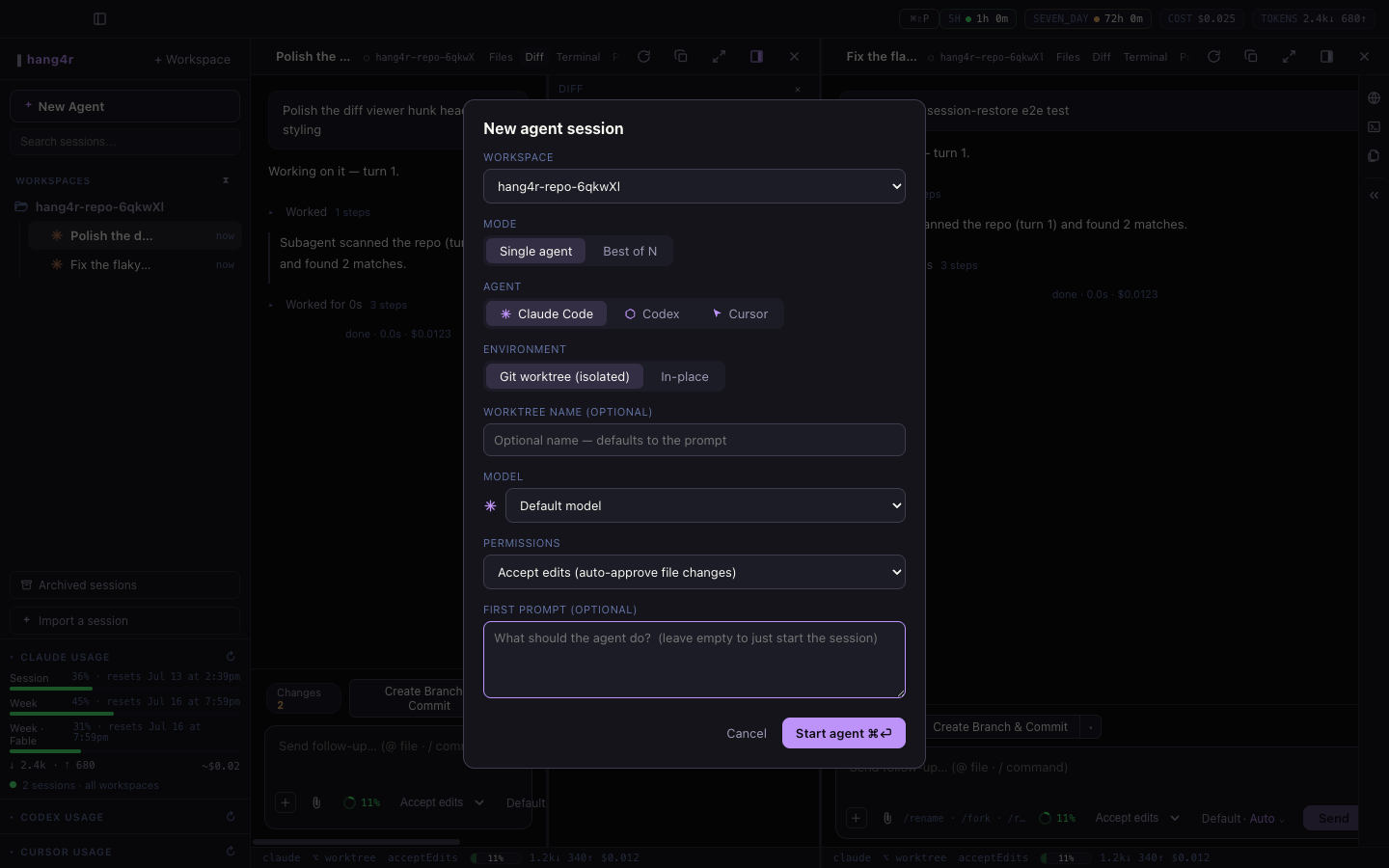Choose Claude Code as agent
The image size is (1389, 868).
click(546, 313)
